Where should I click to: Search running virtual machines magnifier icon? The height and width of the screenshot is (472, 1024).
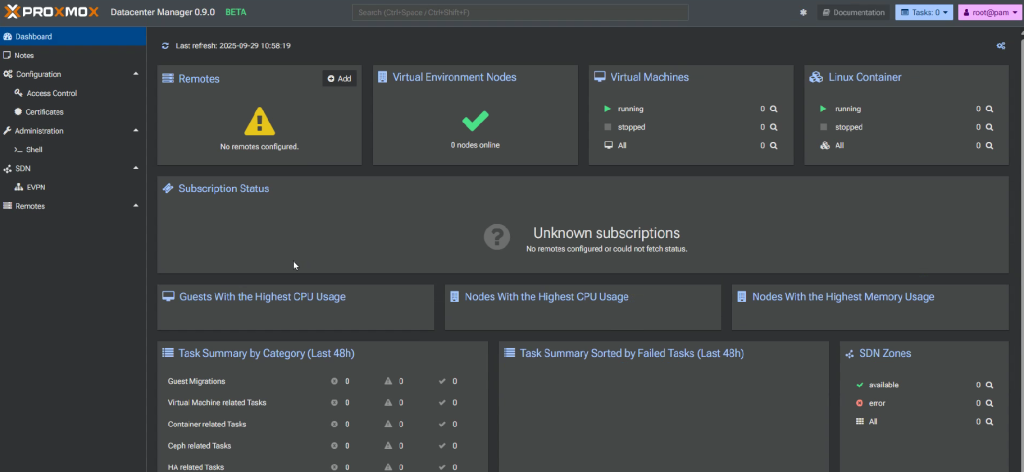pyautogui.click(x=773, y=109)
